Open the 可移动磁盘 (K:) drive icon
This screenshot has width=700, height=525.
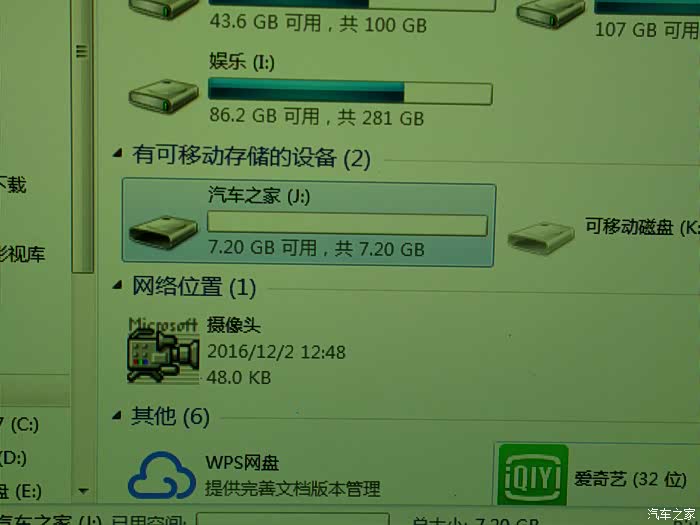541,238
